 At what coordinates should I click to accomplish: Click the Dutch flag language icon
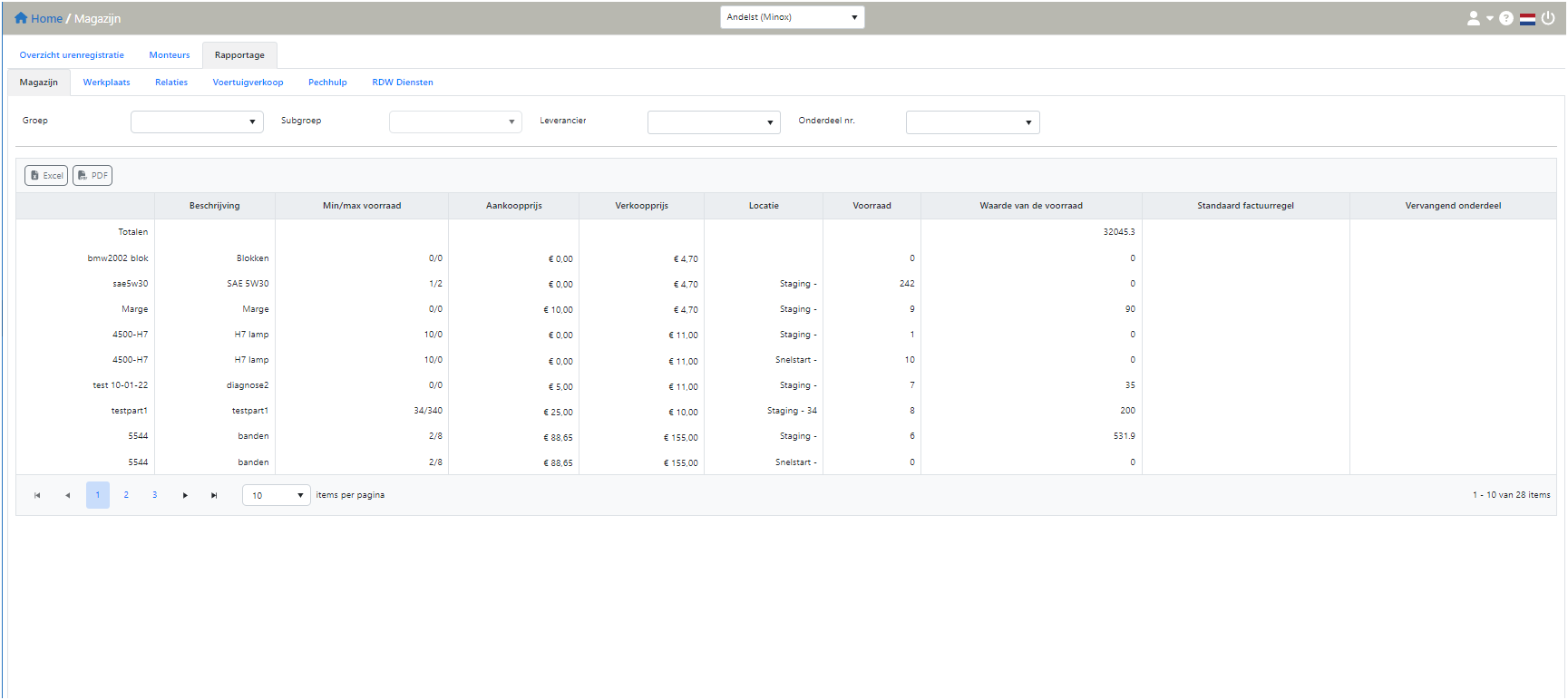pos(1528,18)
